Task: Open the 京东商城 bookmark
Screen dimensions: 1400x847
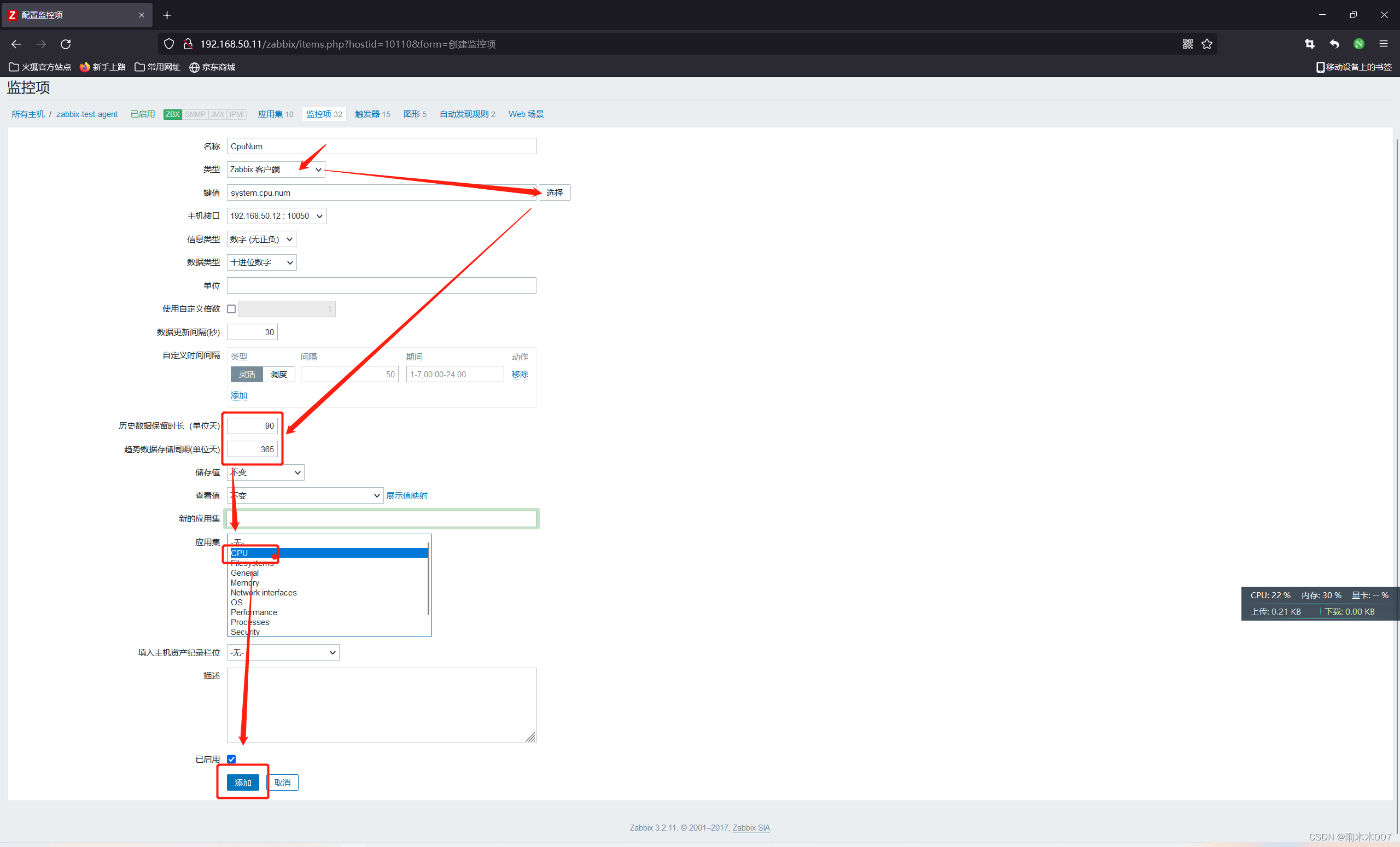Action: tap(212, 67)
